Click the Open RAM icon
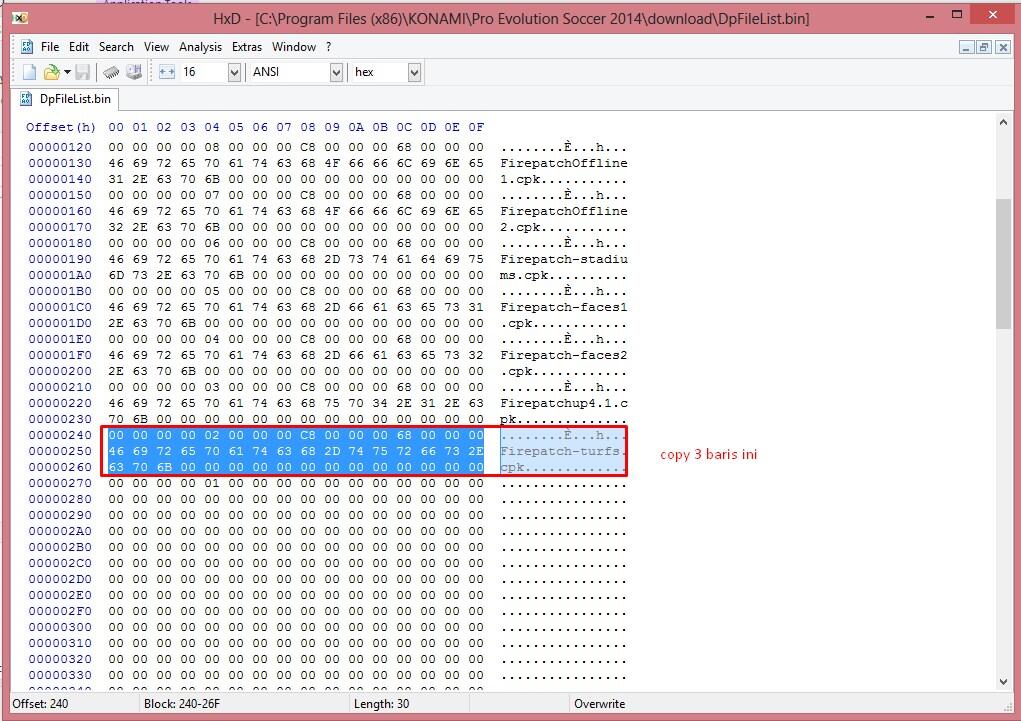Viewport: 1021px width, 721px height. [111, 72]
